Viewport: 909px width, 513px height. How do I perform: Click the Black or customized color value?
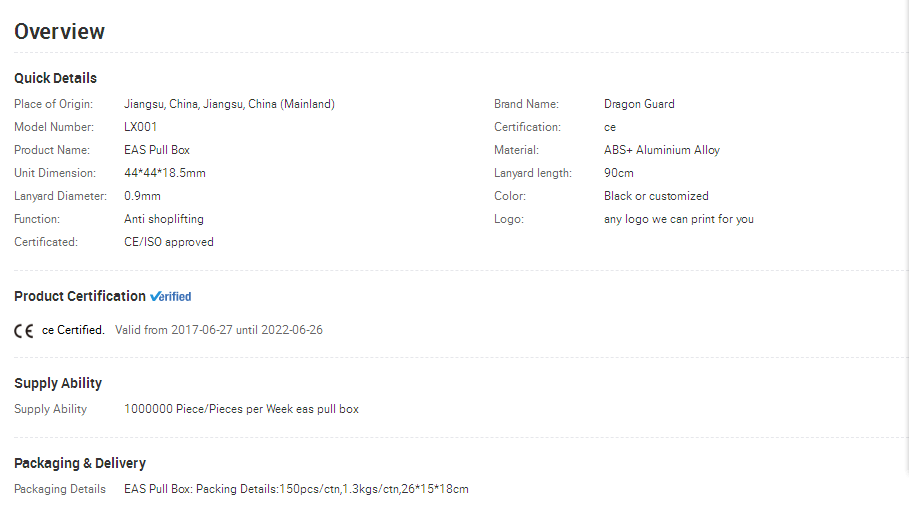coord(656,196)
